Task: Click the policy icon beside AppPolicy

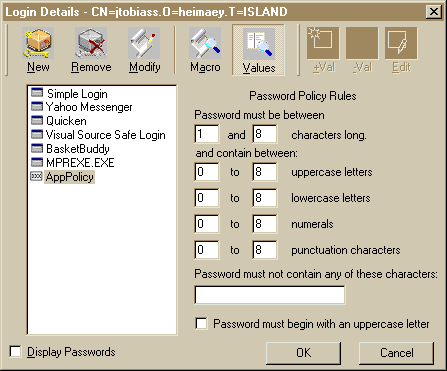Action: pyautogui.click(x=37, y=176)
